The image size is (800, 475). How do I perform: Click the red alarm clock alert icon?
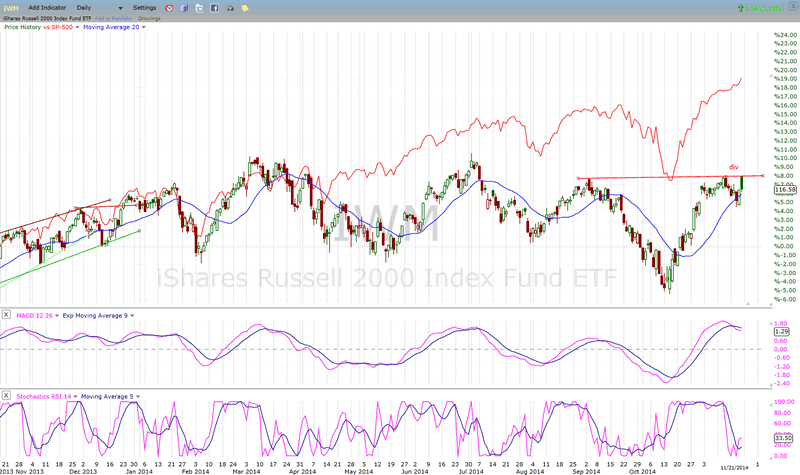coord(169,8)
